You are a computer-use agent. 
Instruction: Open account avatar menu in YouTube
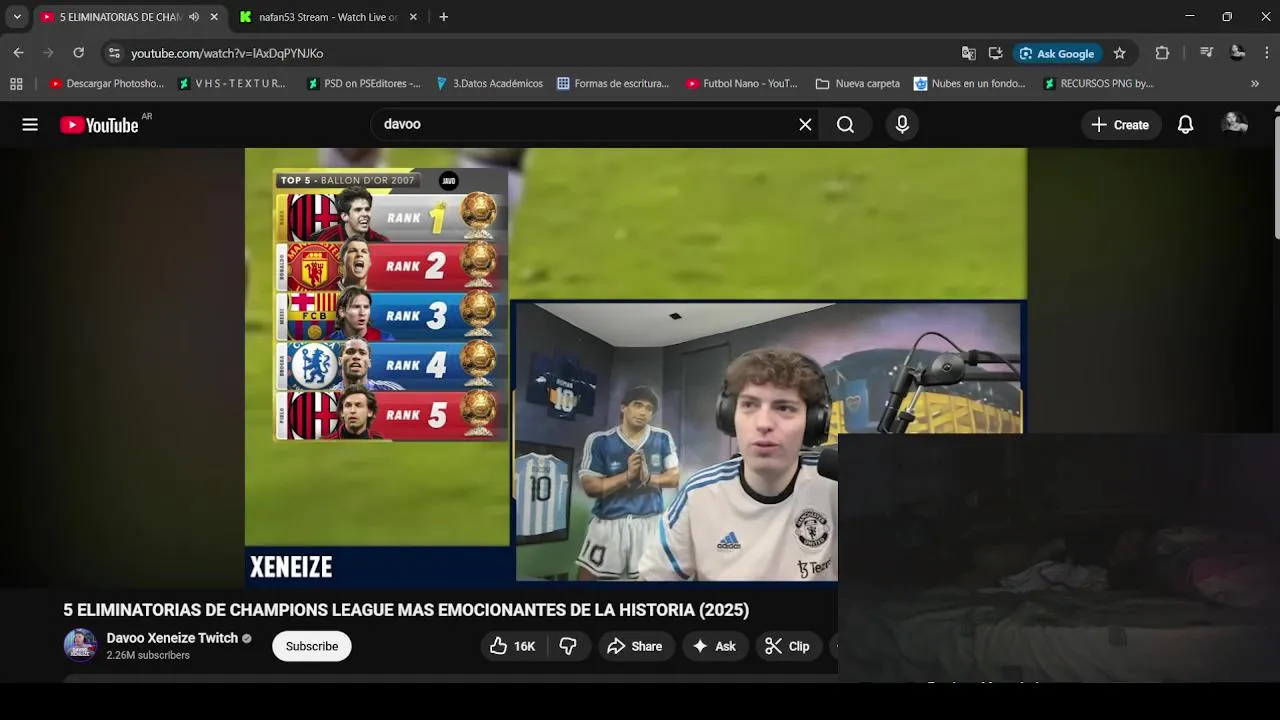1235,124
